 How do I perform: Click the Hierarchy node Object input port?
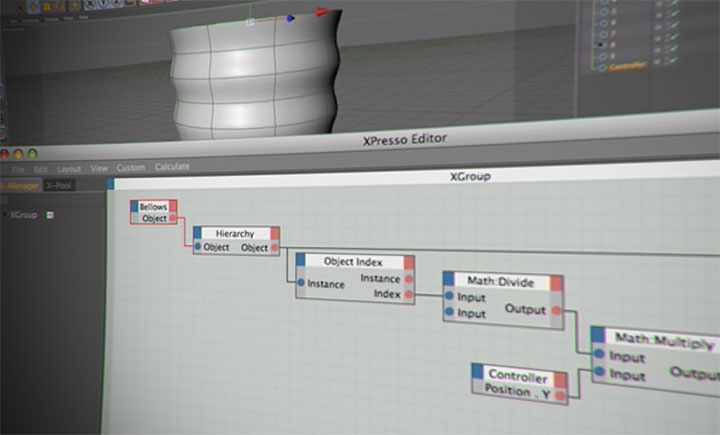click(198, 247)
